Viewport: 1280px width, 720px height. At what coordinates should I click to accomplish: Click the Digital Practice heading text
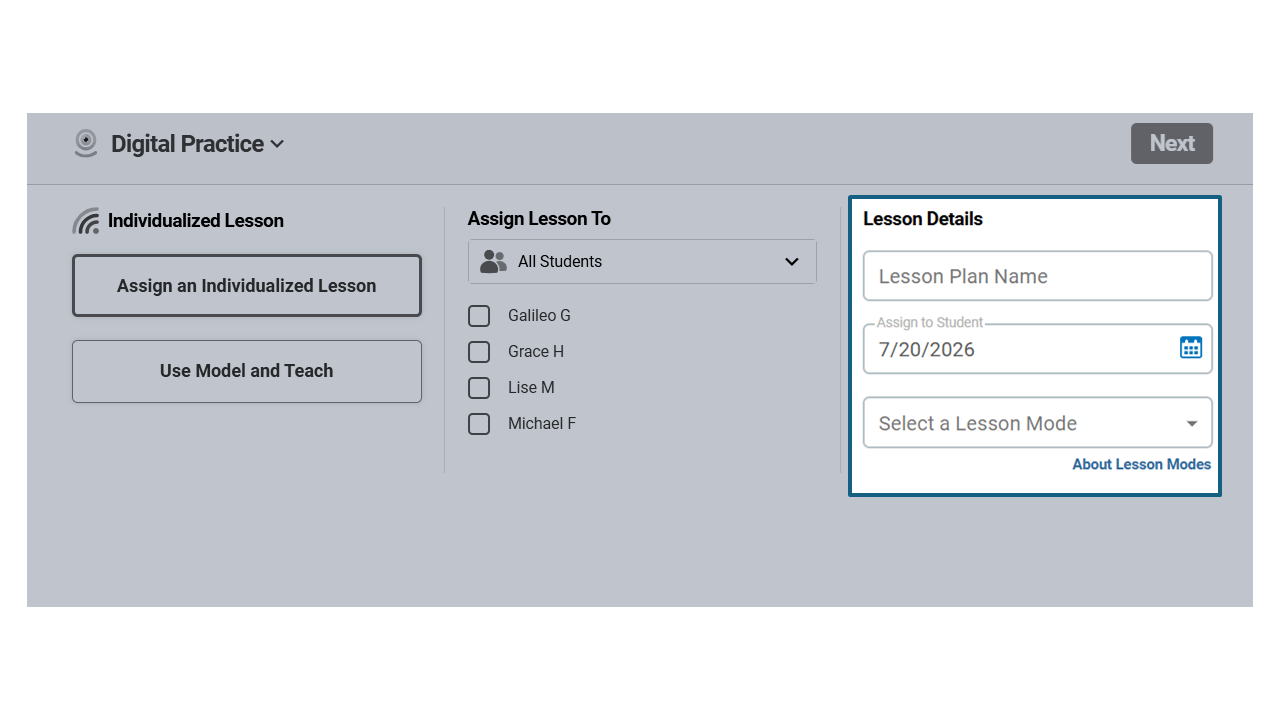pyautogui.click(x=187, y=144)
